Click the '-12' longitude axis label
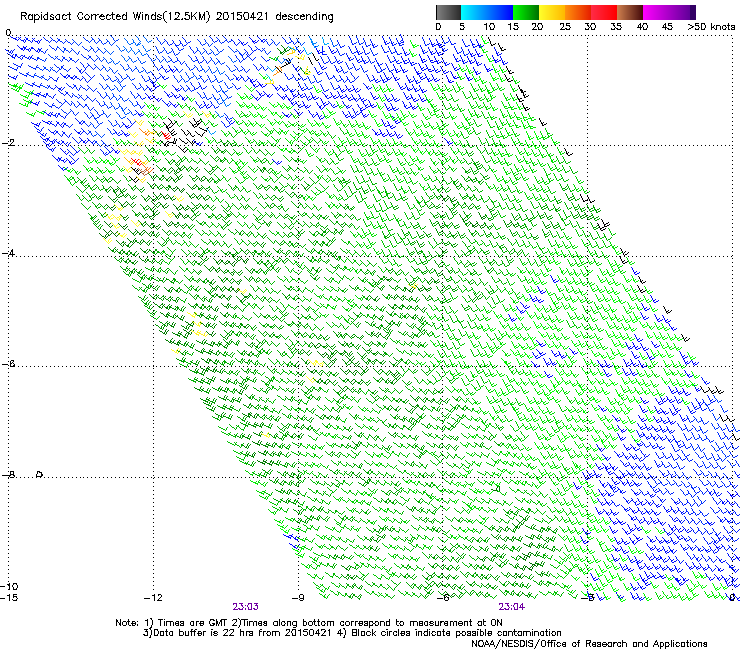 [153, 598]
